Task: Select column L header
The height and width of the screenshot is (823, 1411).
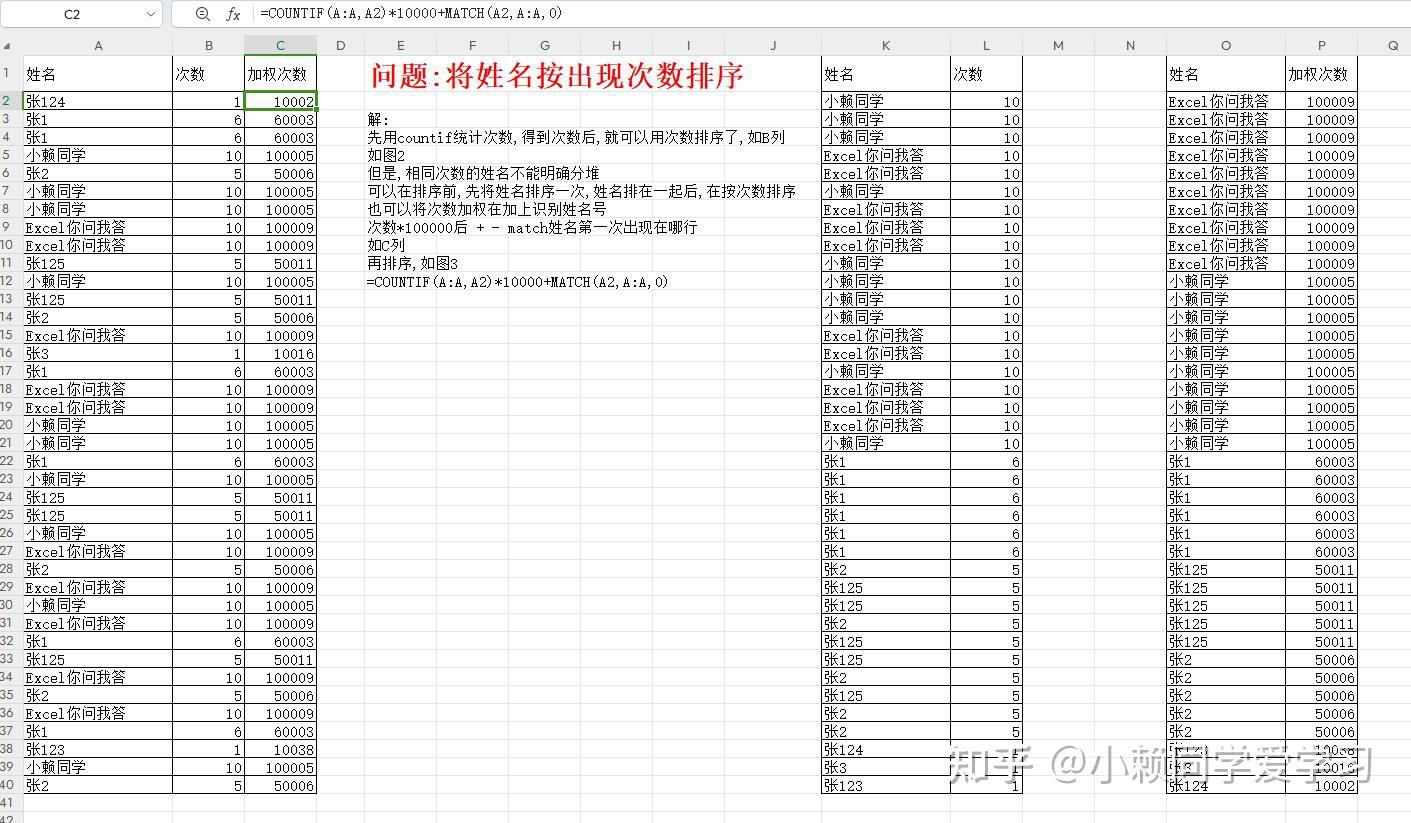Action: [x=986, y=46]
